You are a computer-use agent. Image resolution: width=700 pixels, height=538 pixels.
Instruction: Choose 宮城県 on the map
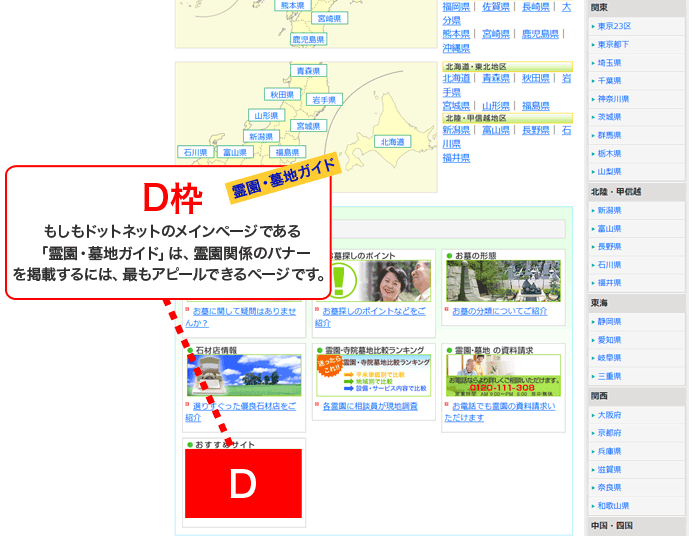tap(308, 126)
